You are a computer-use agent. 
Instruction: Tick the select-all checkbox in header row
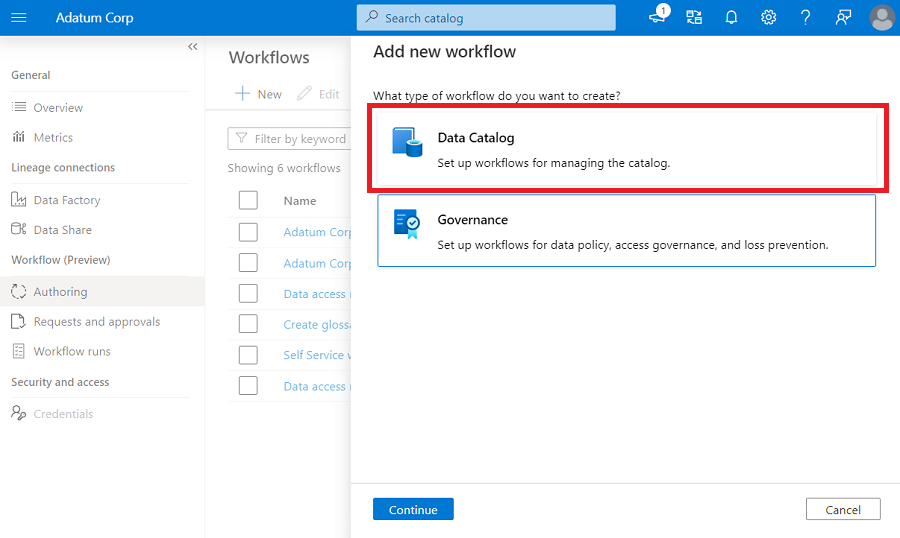(248, 201)
